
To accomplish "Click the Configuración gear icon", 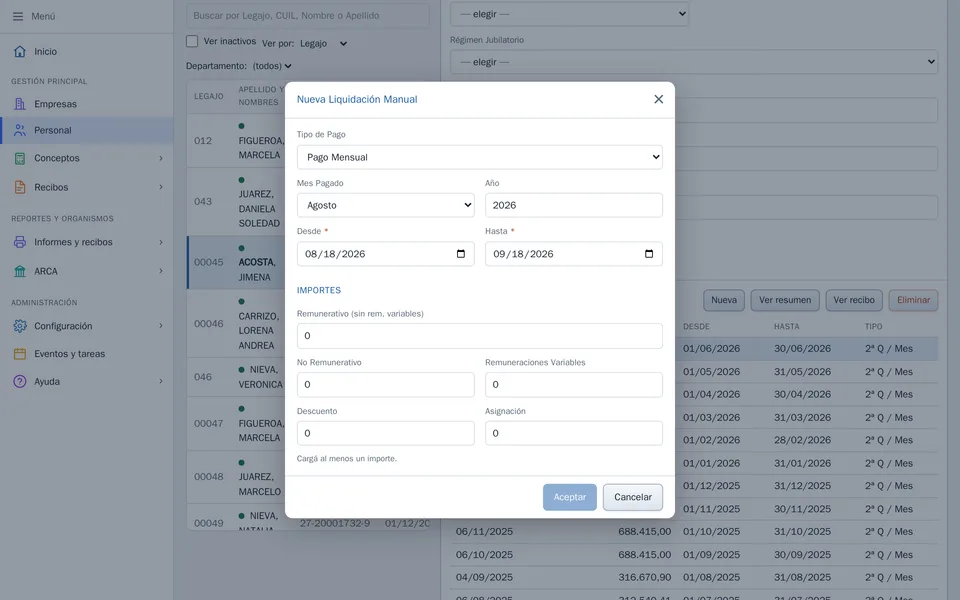I will pyautogui.click(x=20, y=326).
